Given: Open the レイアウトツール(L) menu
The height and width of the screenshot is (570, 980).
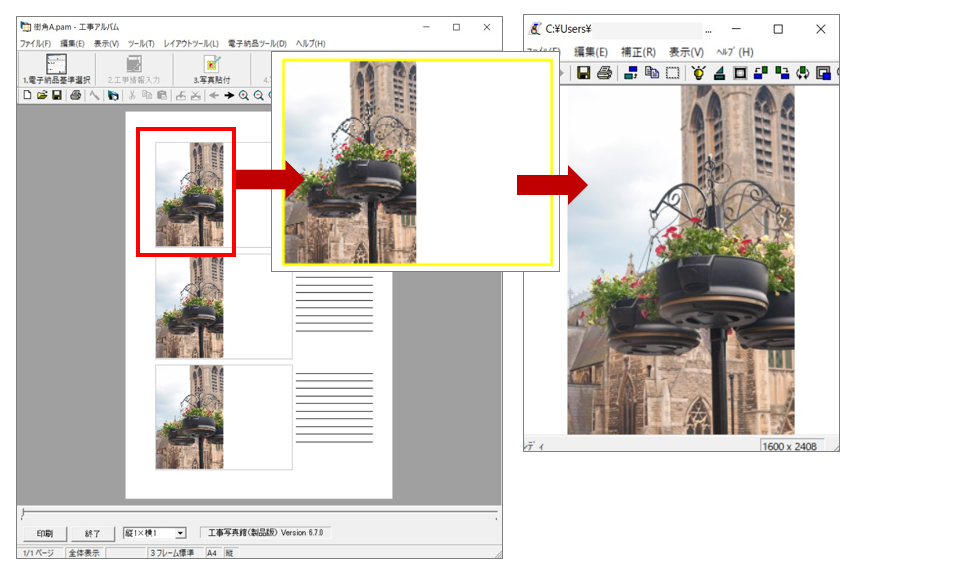Looking at the screenshot, I should (191, 44).
